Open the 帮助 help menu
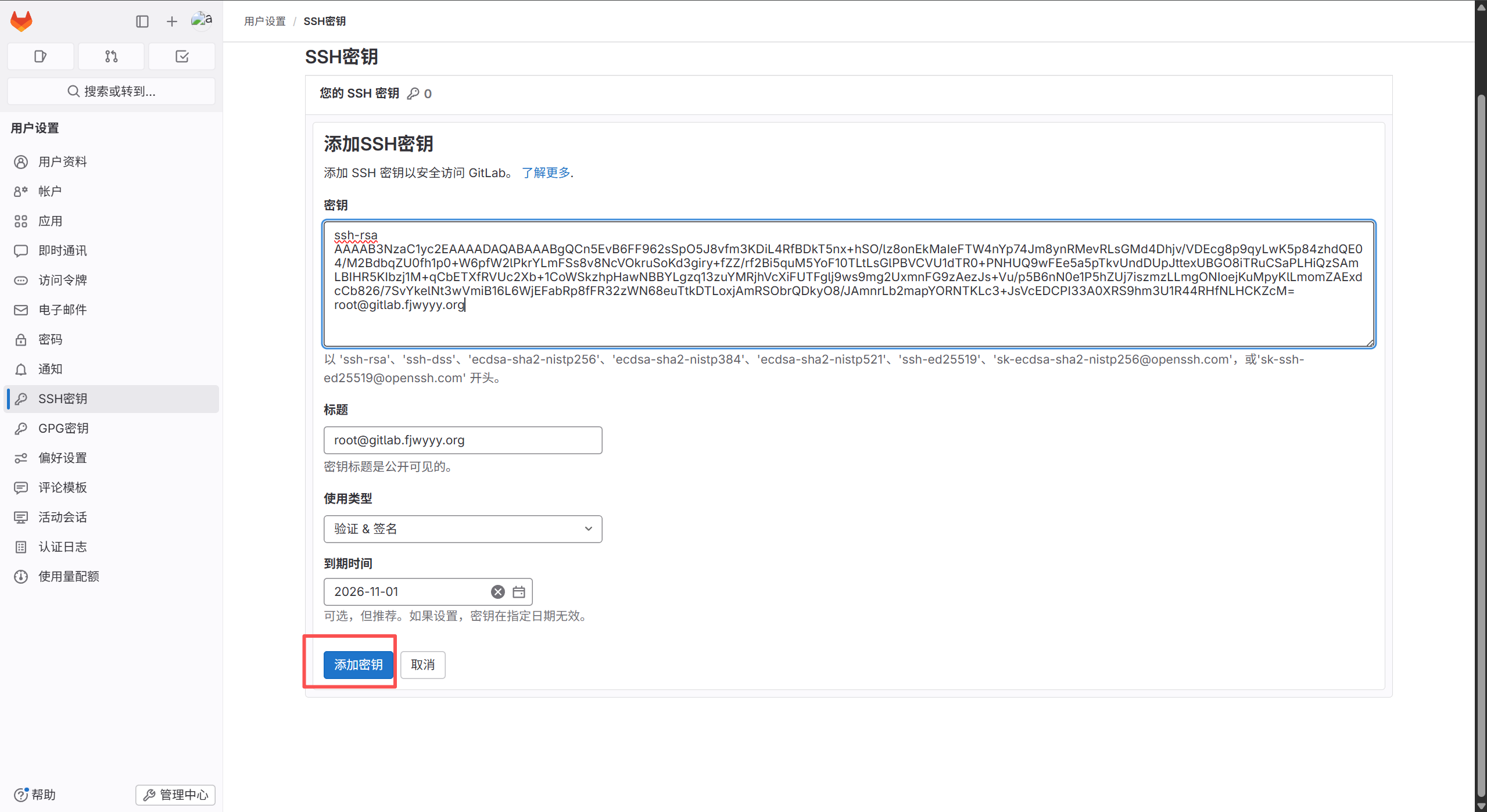Image resolution: width=1487 pixels, height=812 pixels. (x=35, y=795)
